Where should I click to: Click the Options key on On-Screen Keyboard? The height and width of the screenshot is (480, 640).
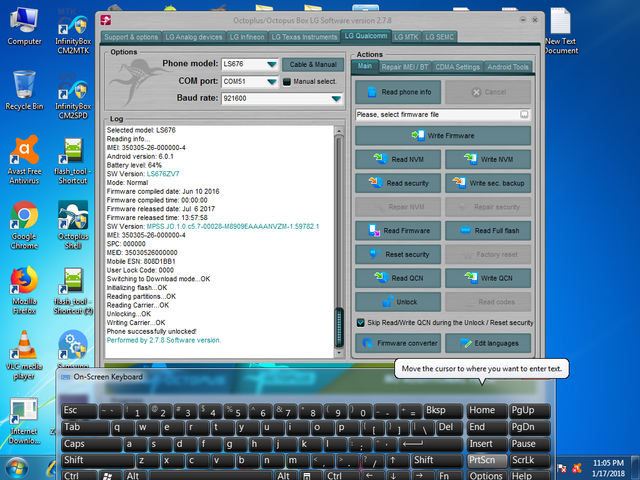pos(487,476)
